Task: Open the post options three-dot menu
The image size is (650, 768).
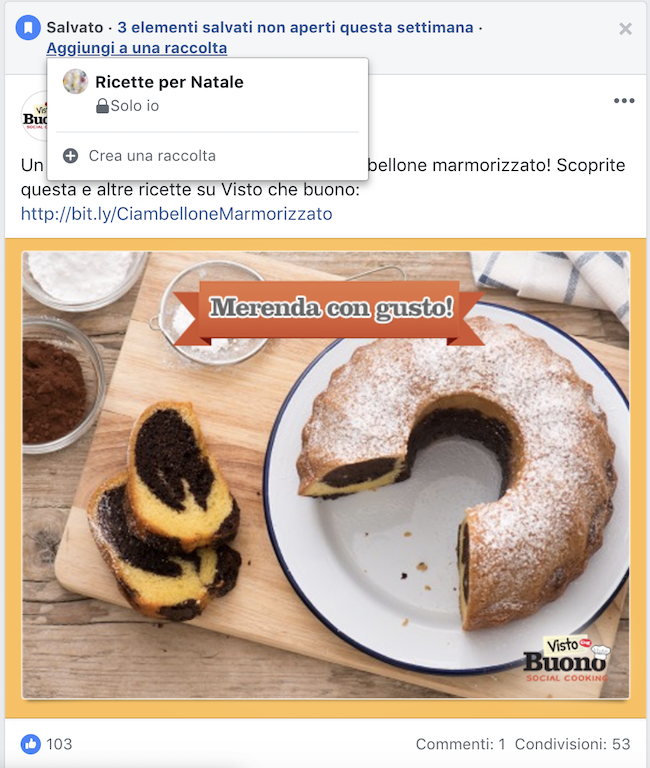Action: (624, 101)
